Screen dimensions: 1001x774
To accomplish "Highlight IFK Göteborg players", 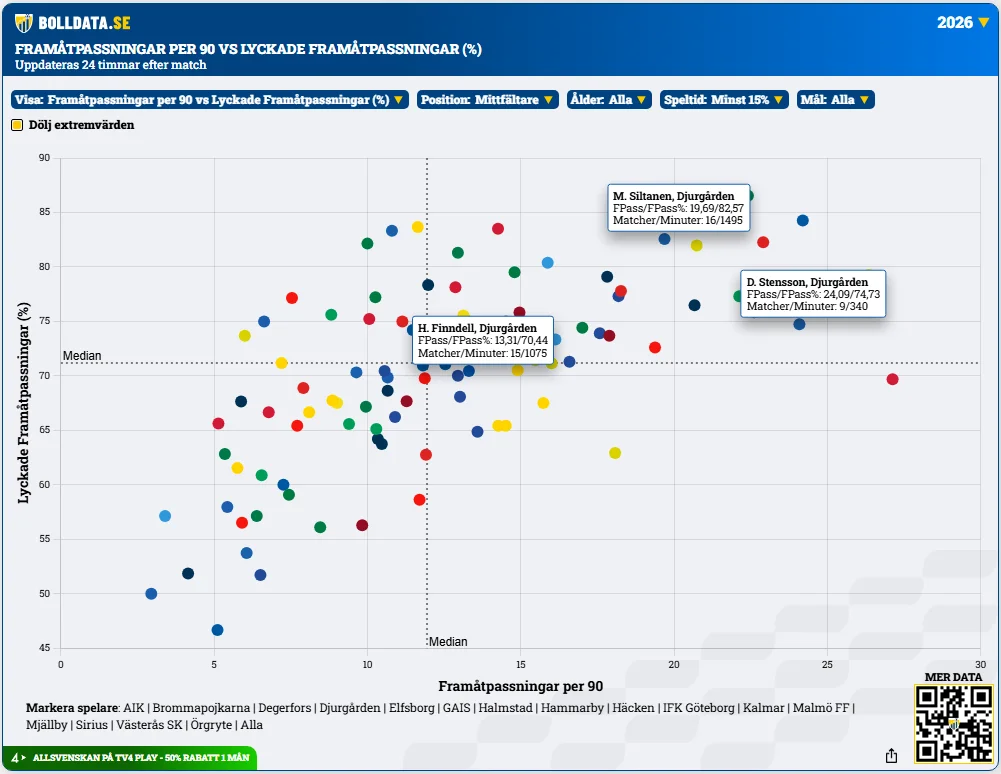I will (x=698, y=708).
